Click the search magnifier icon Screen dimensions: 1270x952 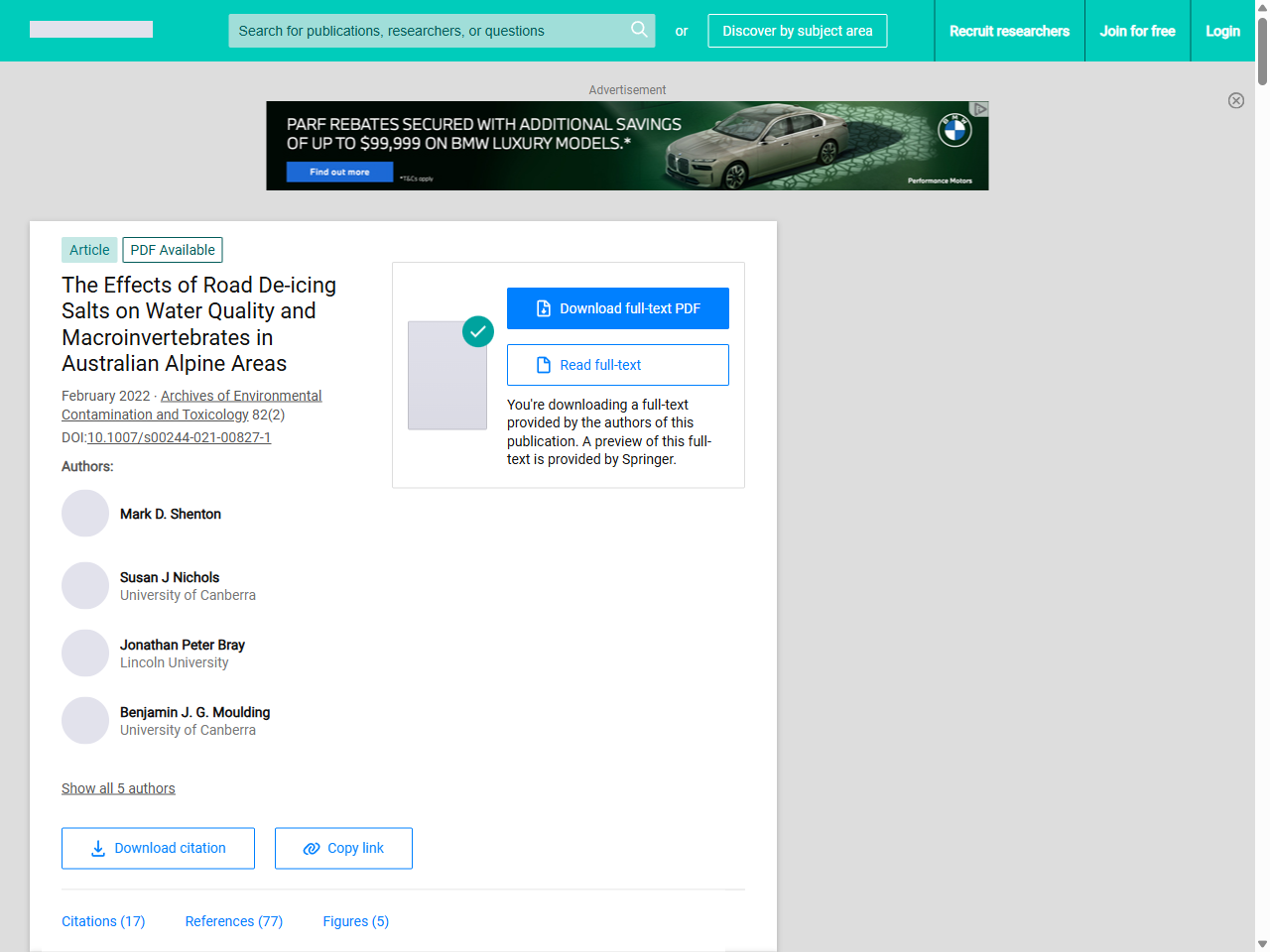tap(639, 30)
